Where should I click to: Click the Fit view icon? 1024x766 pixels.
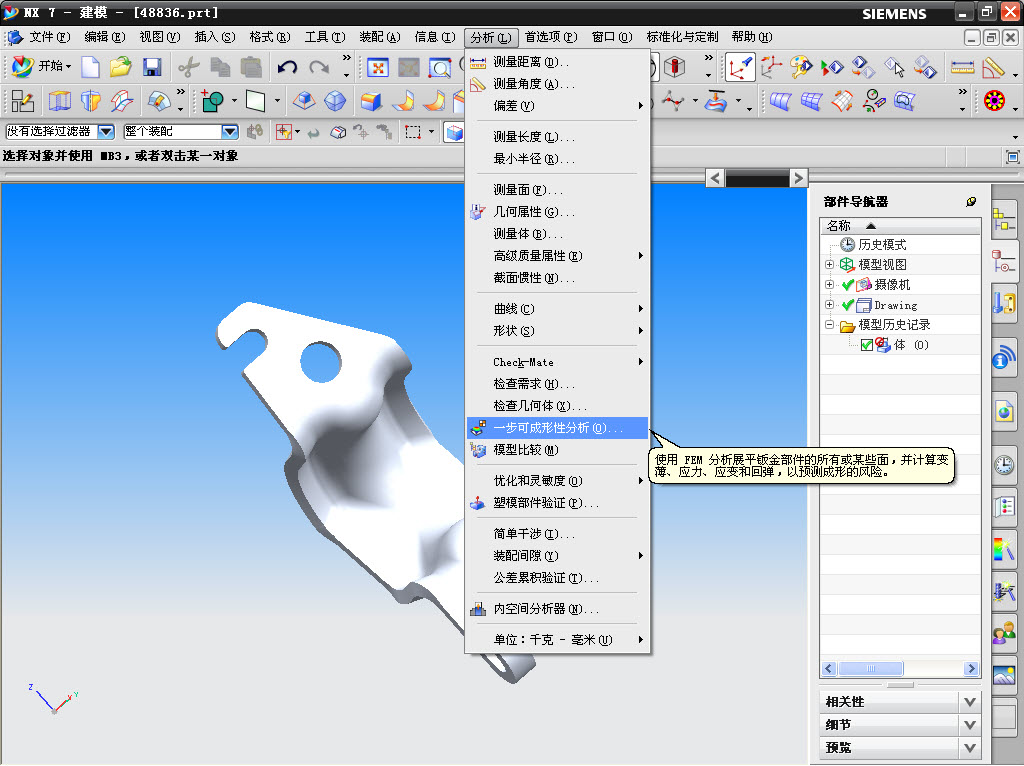377,67
